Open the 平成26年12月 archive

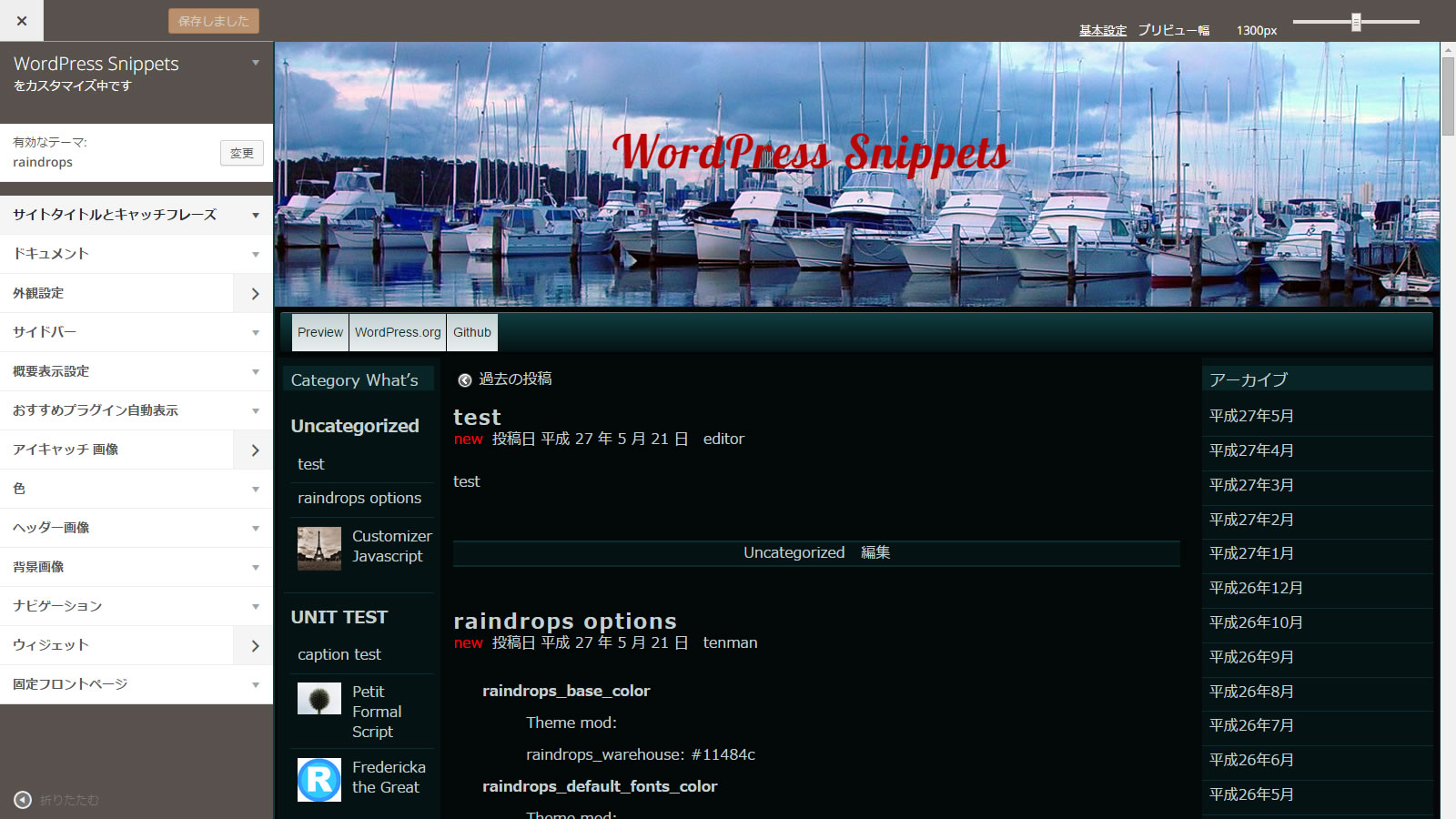pyautogui.click(x=1256, y=588)
